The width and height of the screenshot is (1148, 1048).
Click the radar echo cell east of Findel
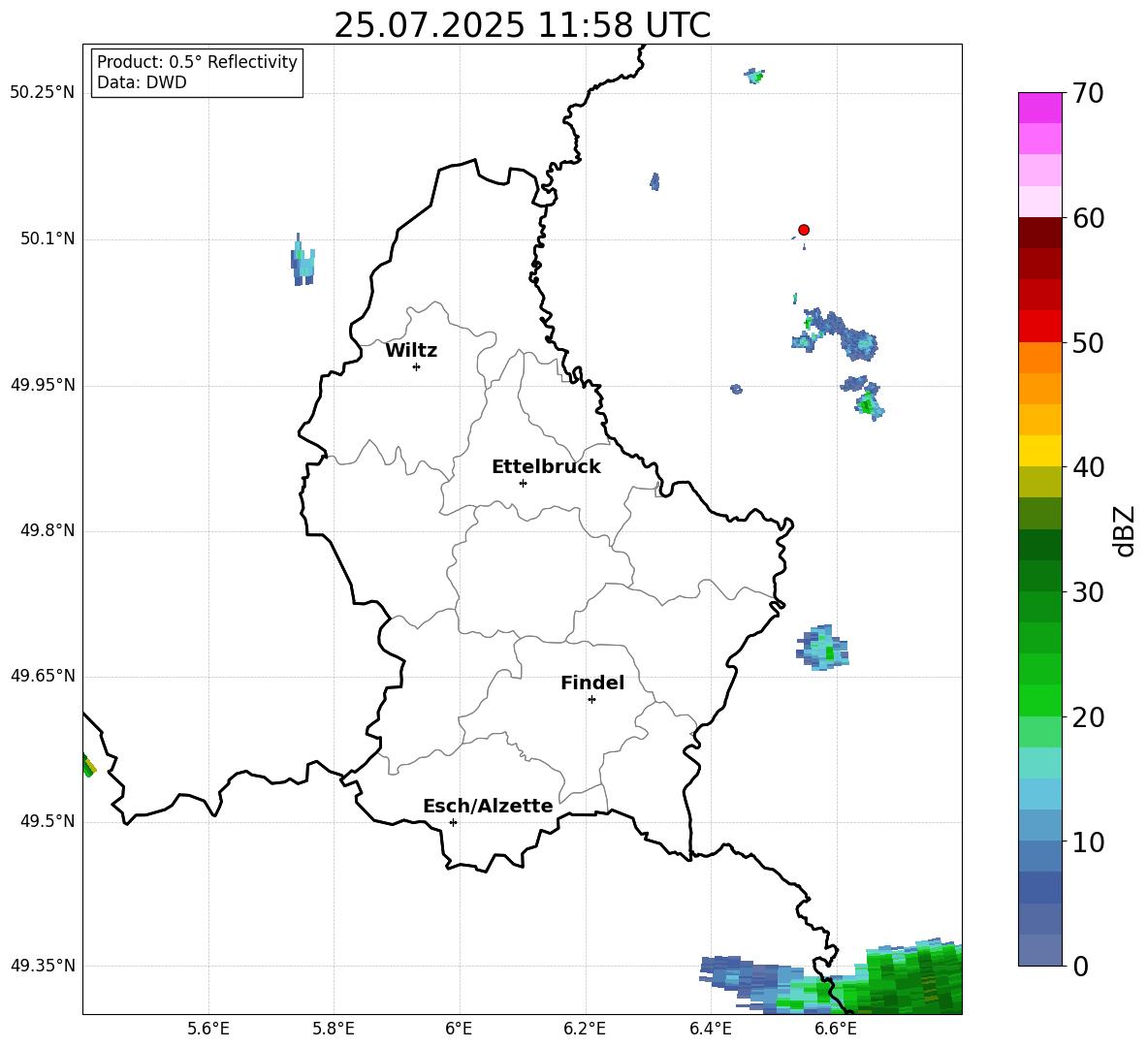click(822, 647)
